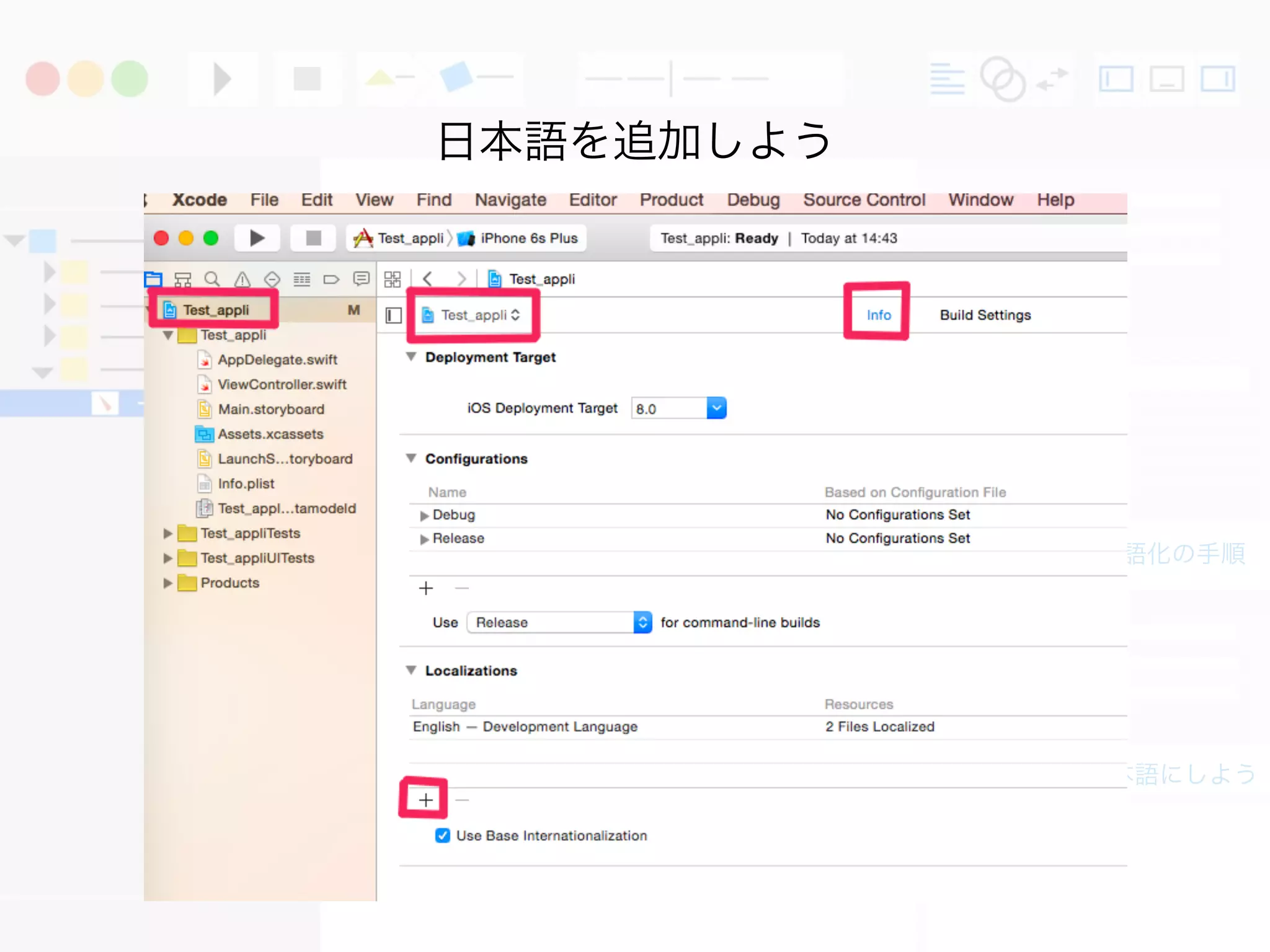Open the Source Control menu
This screenshot has height=952, width=1270.
pyautogui.click(x=864, y=200)
